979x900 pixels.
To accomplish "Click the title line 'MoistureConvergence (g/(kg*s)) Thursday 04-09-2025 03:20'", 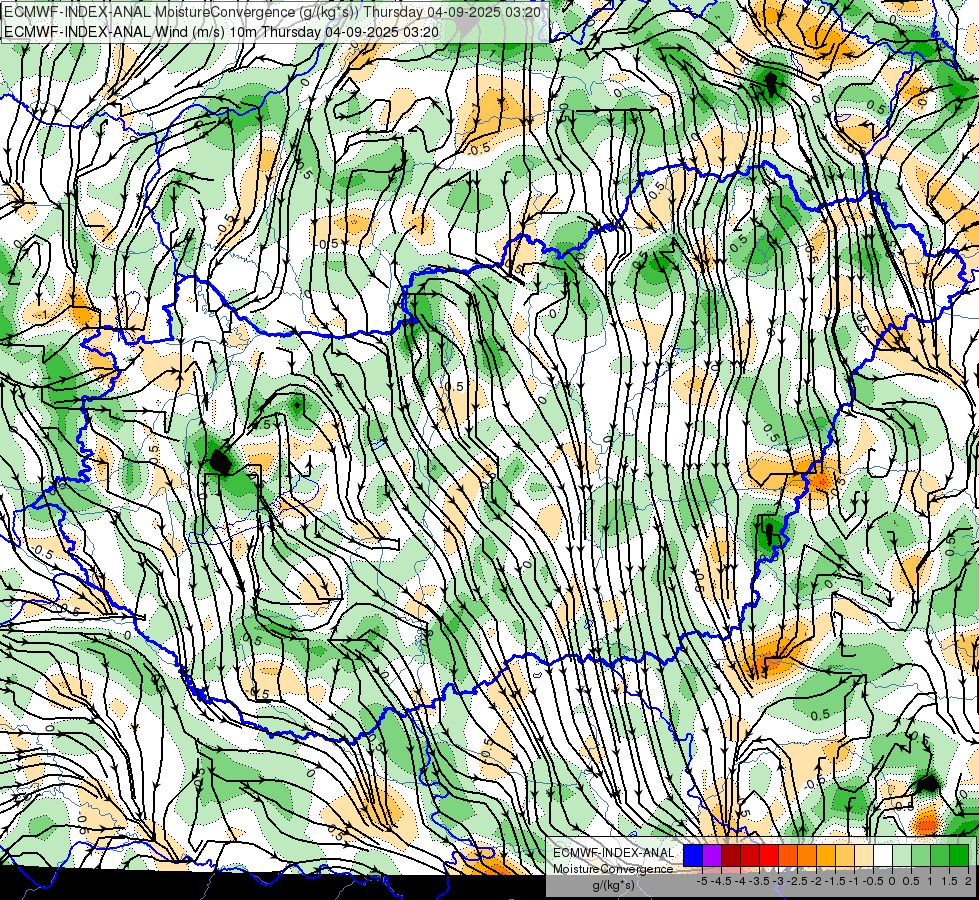I will pyautogui.click(x=349, y=12).
